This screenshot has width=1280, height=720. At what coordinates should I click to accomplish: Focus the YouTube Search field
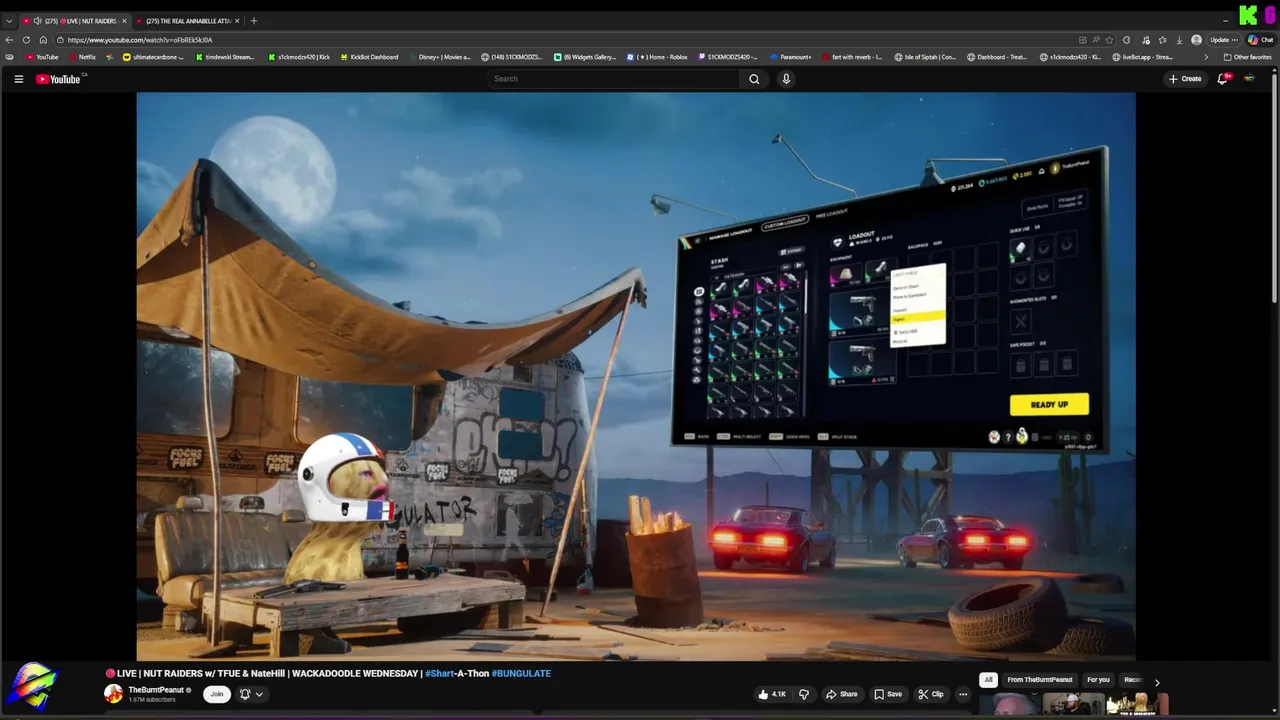click(613, 79)
